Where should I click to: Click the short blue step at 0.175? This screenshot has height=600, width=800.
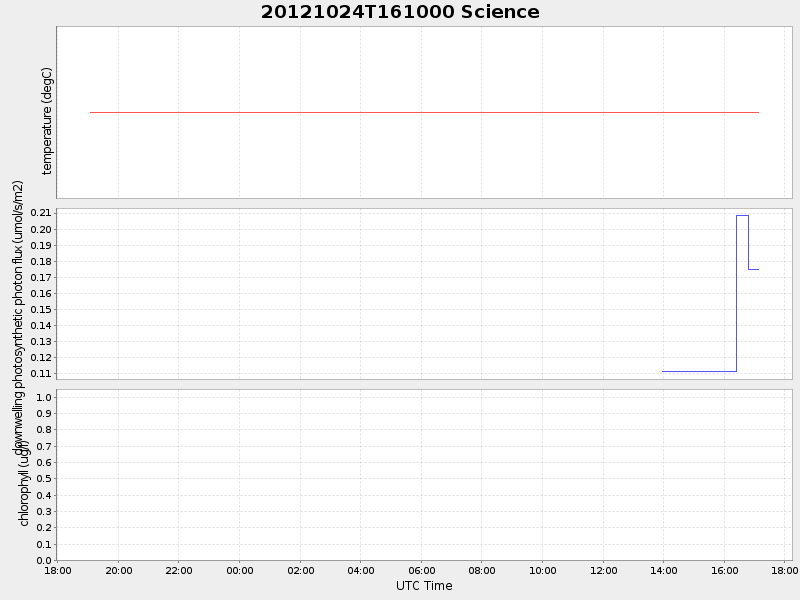[753, 269]
